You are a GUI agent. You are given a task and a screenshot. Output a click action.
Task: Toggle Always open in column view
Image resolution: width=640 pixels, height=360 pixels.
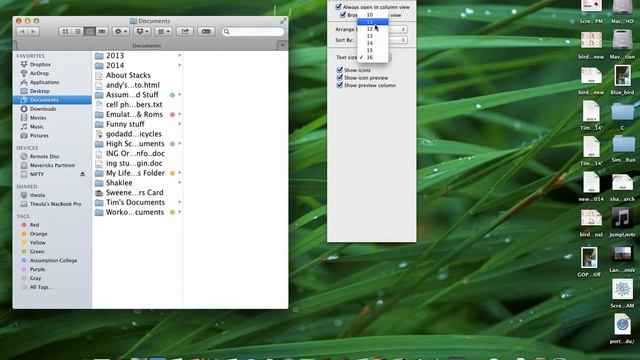[x=338, y=7]
